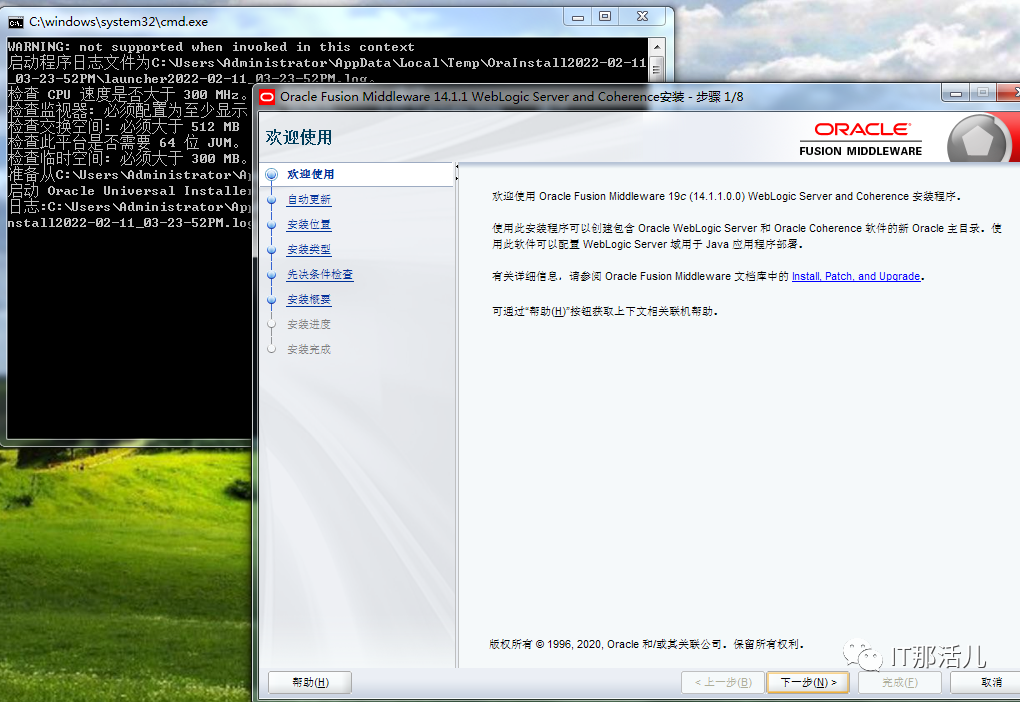Click welcome text mentioning 19c (14.1.1.0.0)
The width and height of the screenshot is (1020, 702).
pyautogui.click(x=726, y=196)
